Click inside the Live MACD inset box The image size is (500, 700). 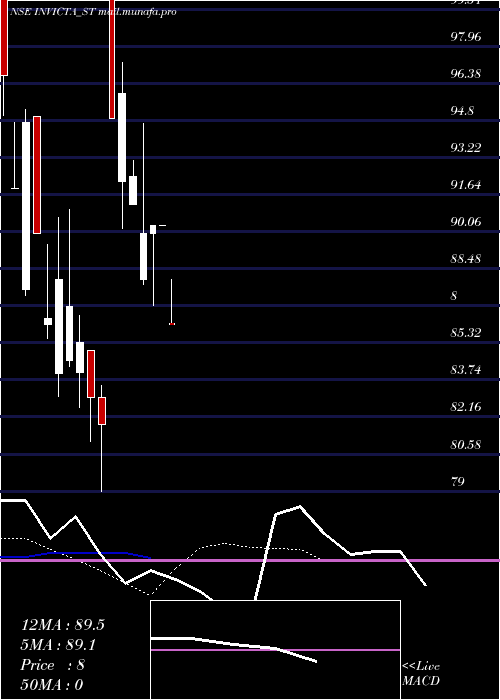pos(275,650)
